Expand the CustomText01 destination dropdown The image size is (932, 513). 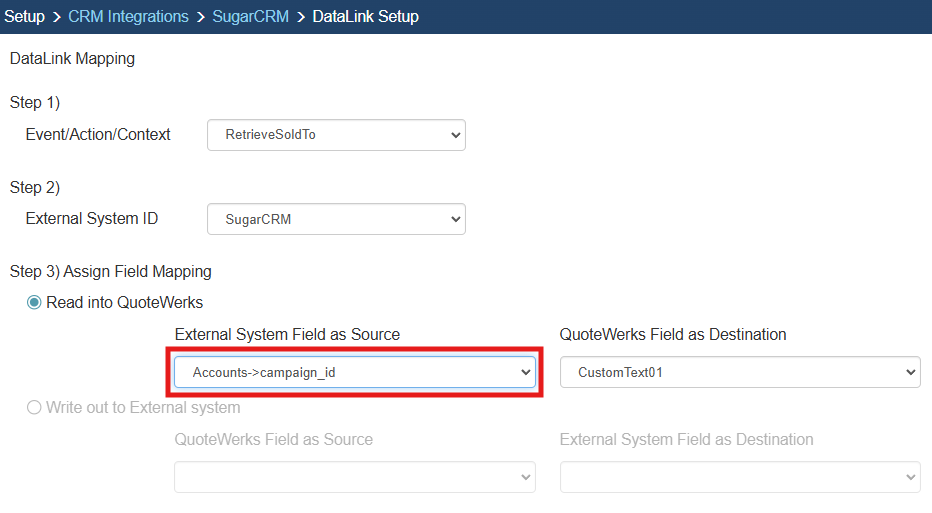(739, 373)
